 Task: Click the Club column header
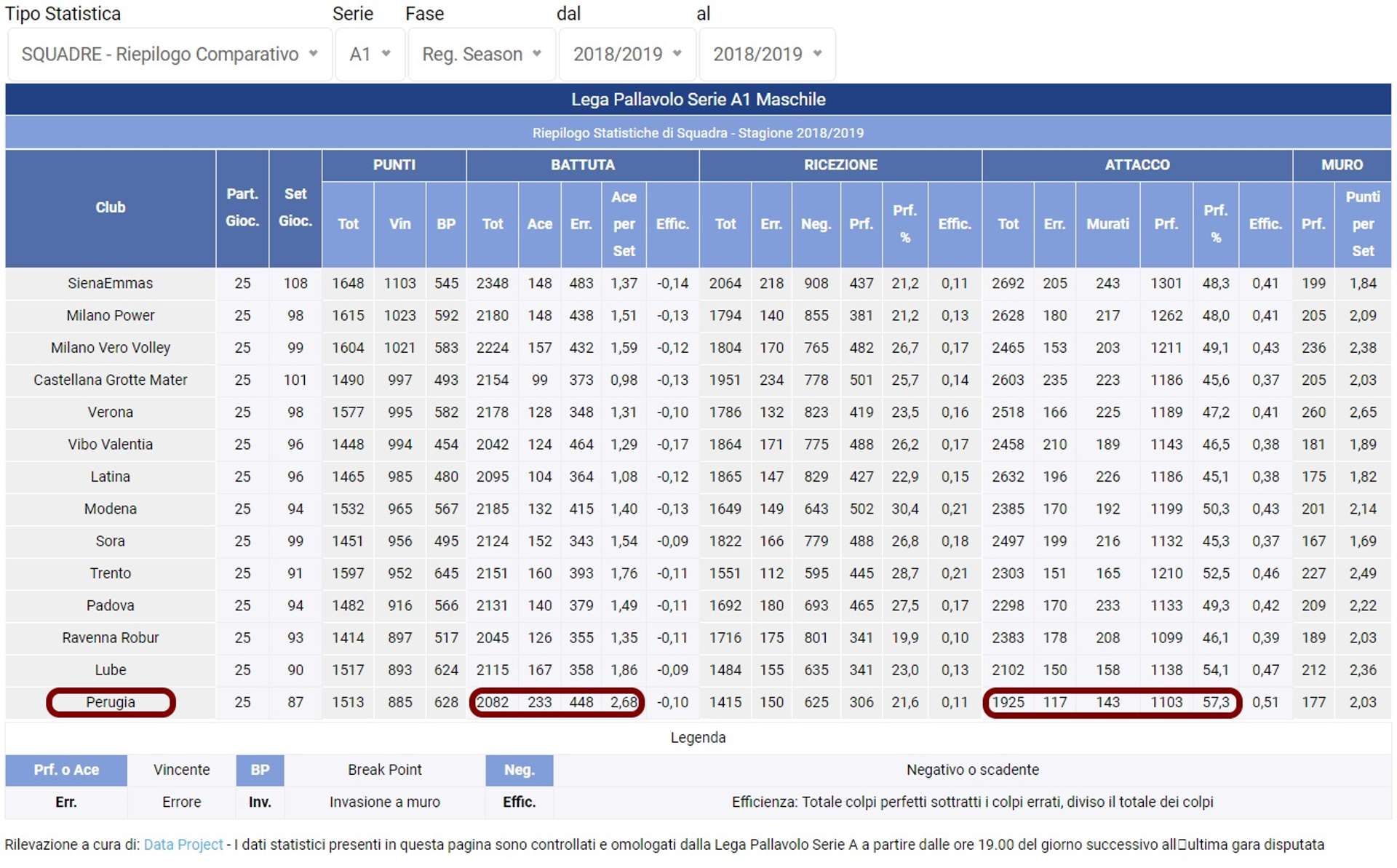coord(111,207)
